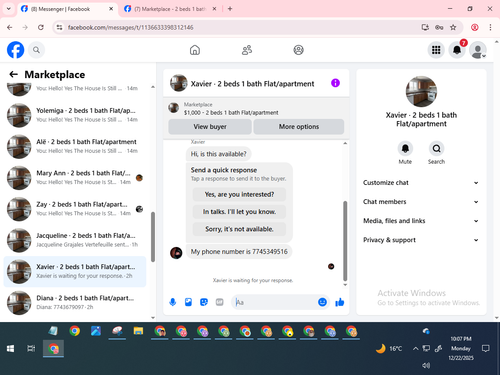The width and height of the screenshot is (500, 375).
Task: Choose a sticker icon
Action: [x=204, y=302]
